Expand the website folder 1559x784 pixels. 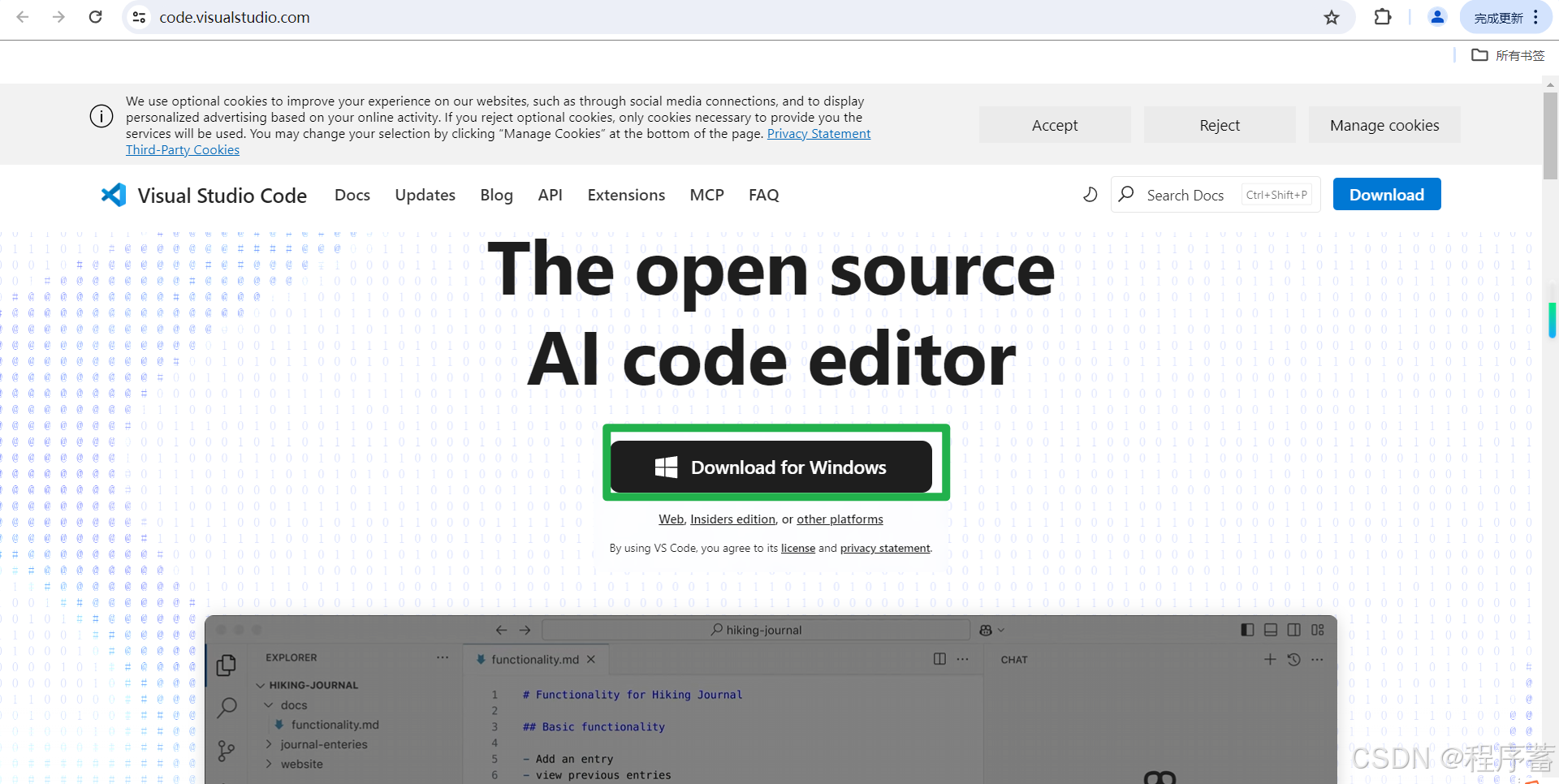pyautogui.click(x=269, y=764)
